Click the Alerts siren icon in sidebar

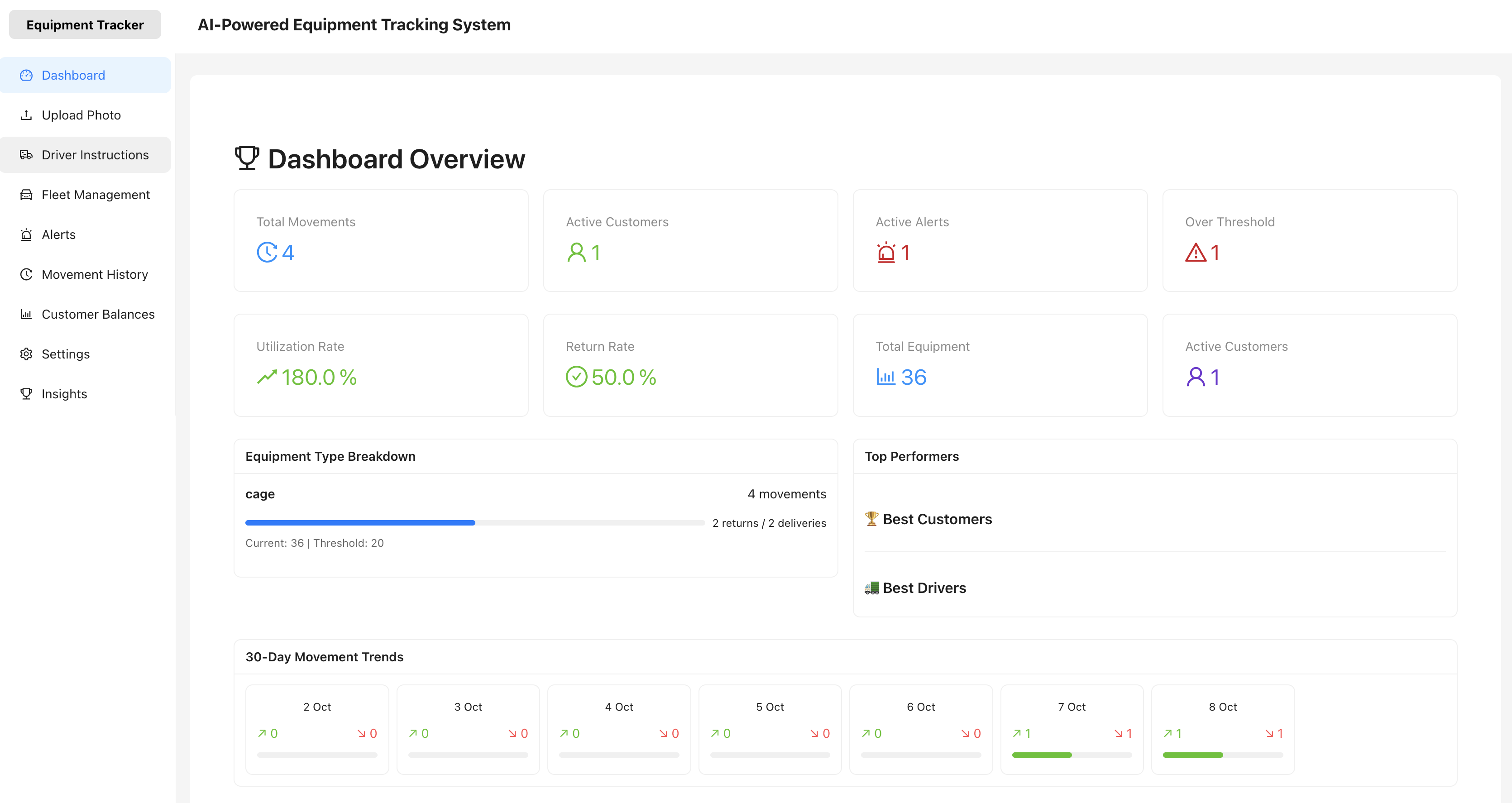coord(26,235)
